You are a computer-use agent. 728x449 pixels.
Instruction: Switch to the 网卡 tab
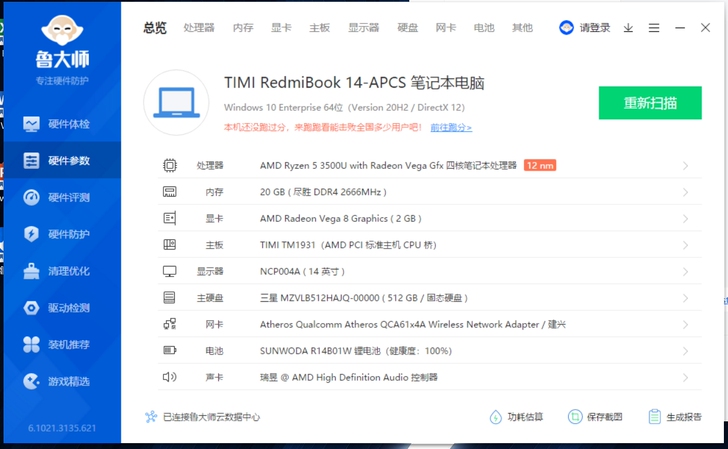tap(446, 28)
